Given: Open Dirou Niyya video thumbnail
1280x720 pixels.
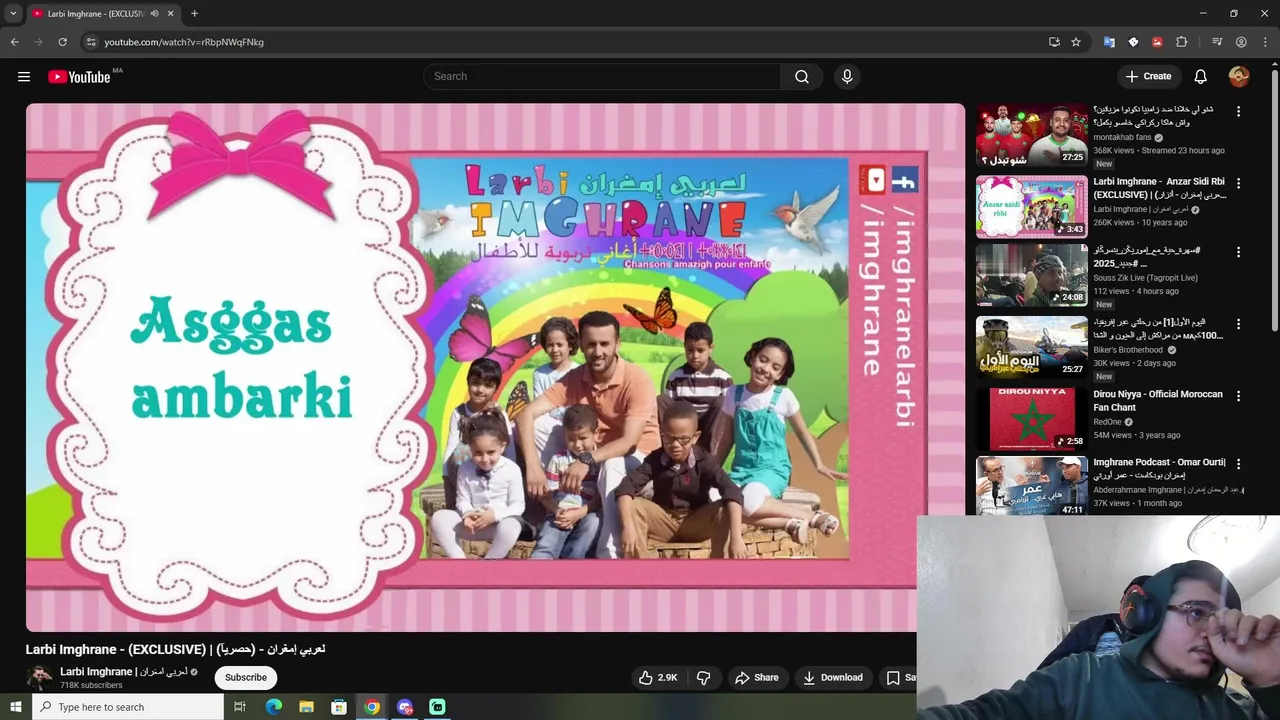Looking at the screenshot, I should 1031,419.
